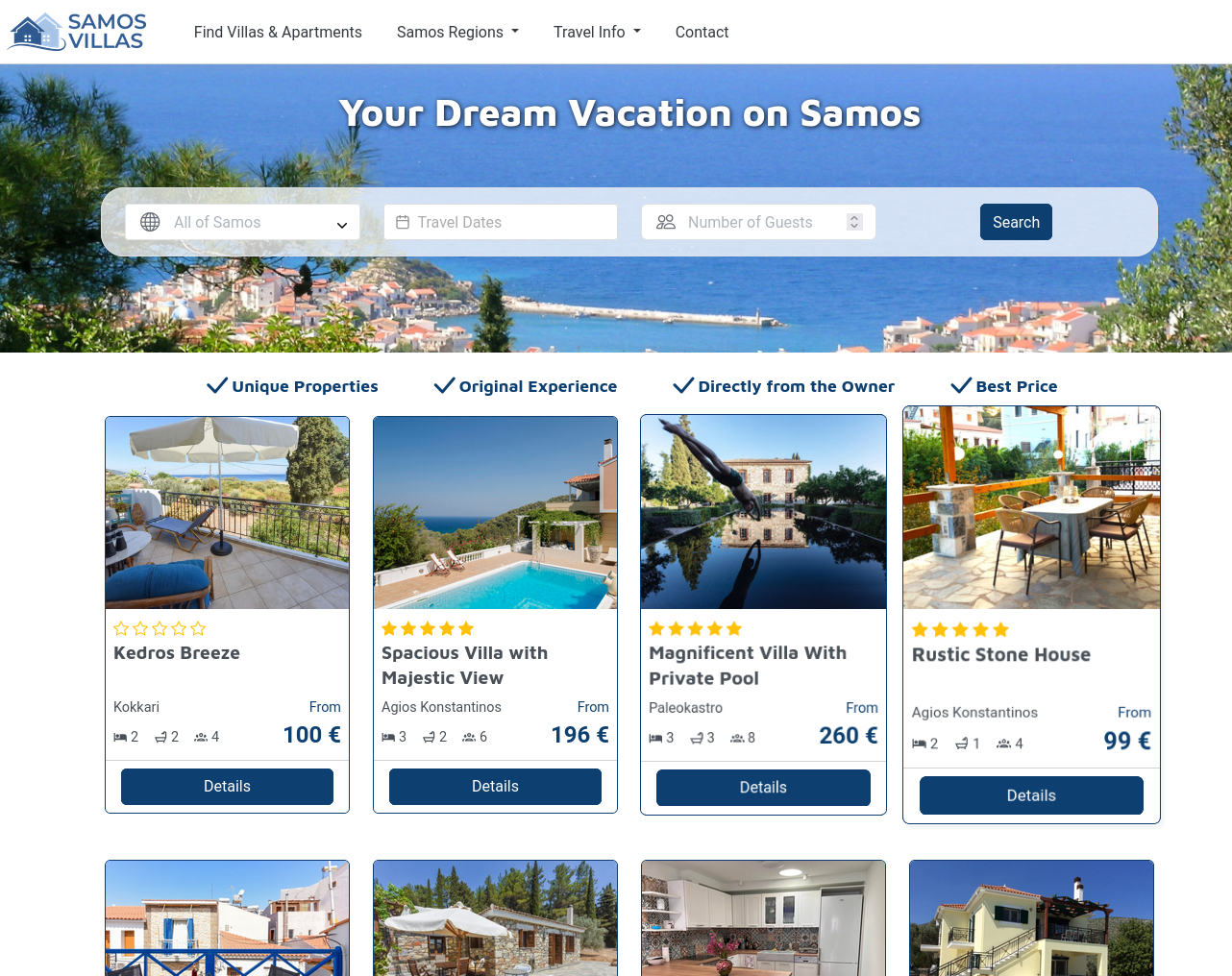Open the Magnificent Villa diving pool photo
Viewport: 1232px width, 976px height.
pyautogui.click(x=763, y=512)
